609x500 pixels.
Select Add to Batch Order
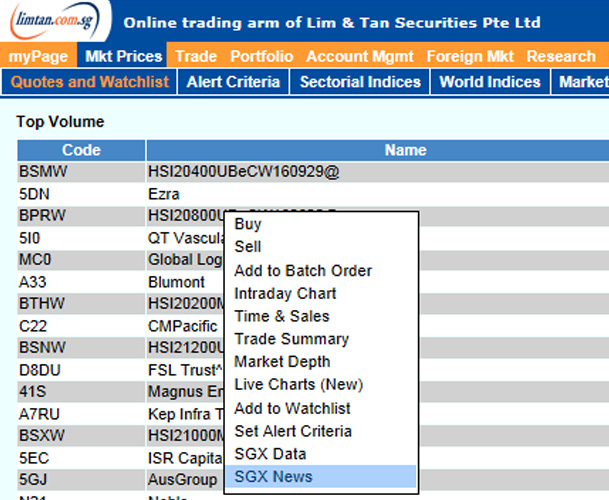tap(321, 271)
